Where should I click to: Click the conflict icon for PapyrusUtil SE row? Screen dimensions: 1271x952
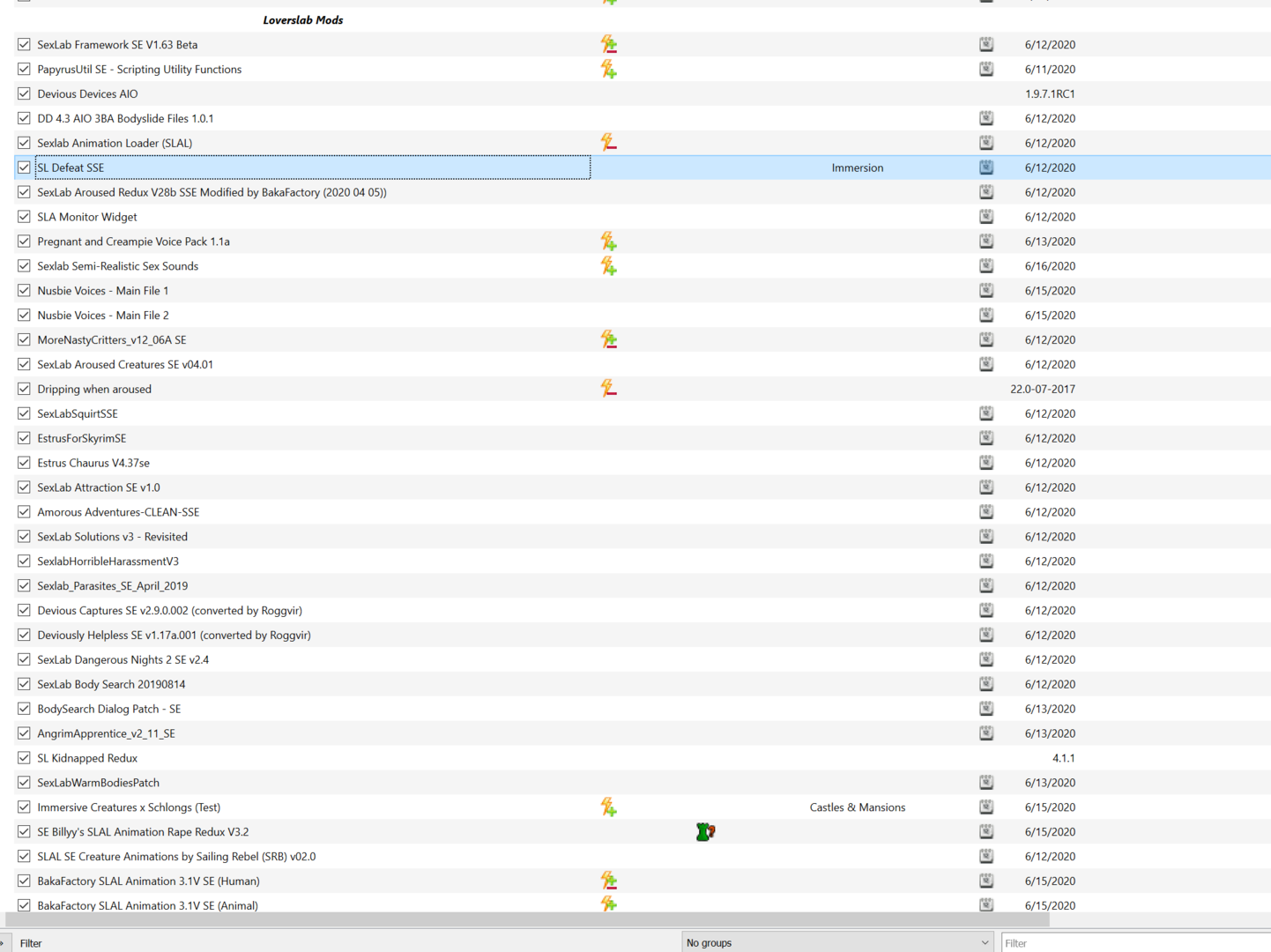point(608,69)
